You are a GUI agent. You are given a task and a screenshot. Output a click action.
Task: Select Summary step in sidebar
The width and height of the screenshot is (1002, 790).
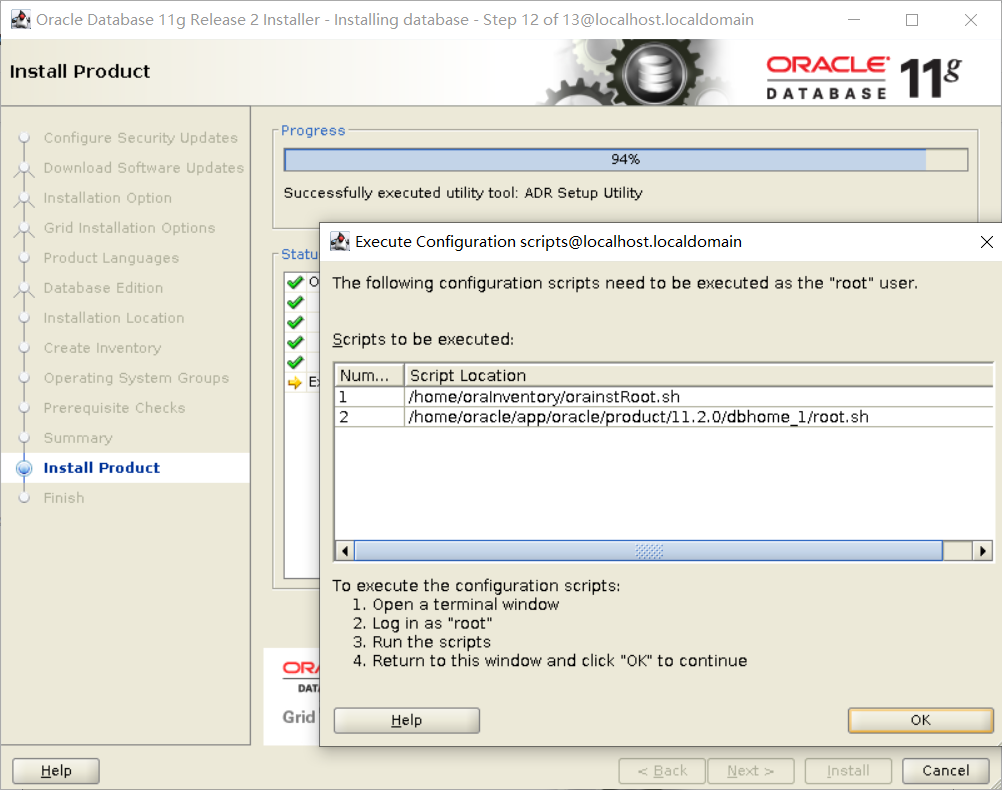pyautogui.click(x=78, y=438)
